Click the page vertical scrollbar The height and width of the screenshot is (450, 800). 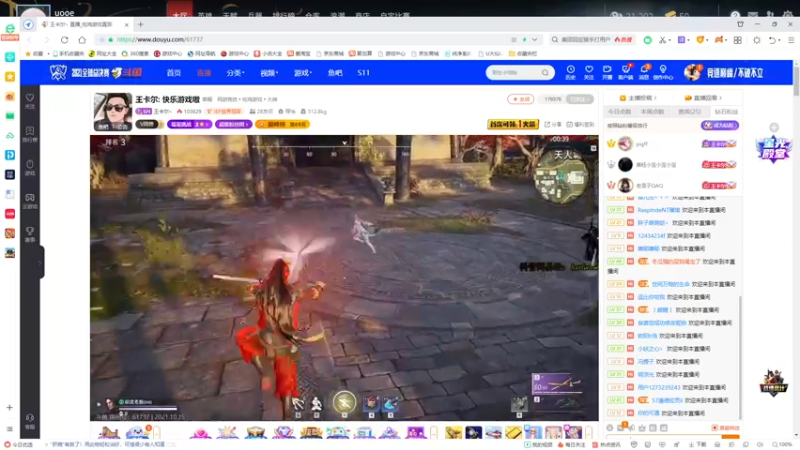(796, 79)
